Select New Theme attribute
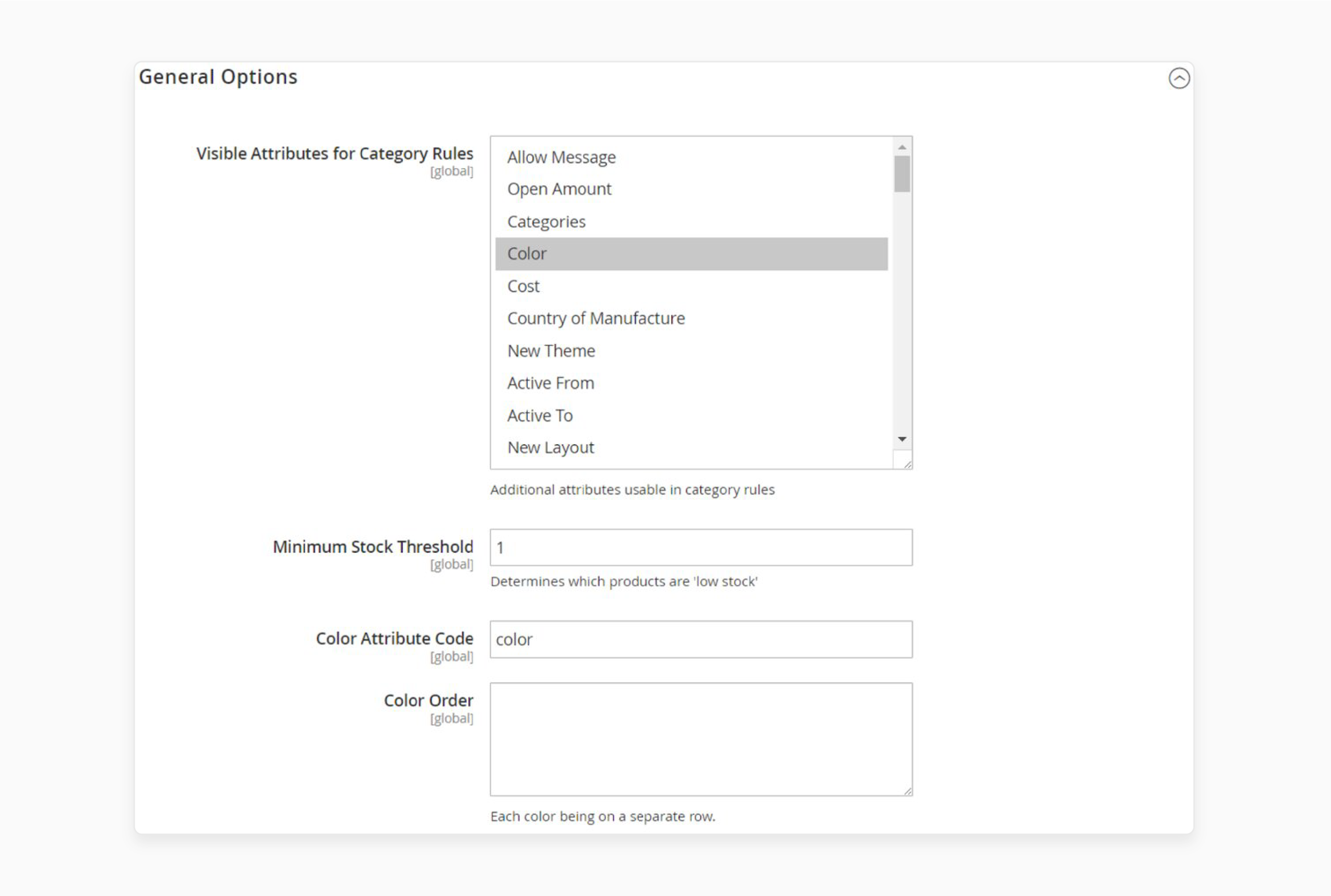Screen dimensions: 1331x896 (x=691, y=351)
